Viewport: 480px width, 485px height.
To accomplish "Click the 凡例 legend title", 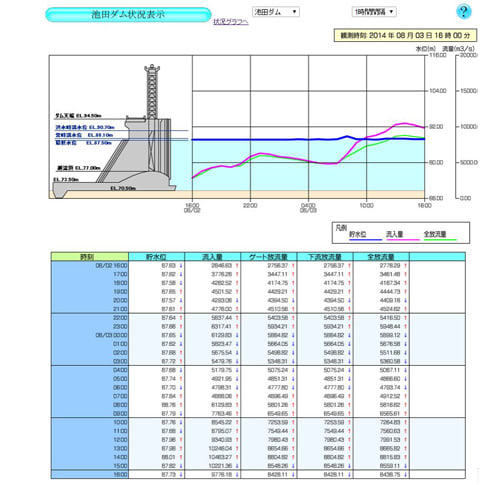I will pyautogui.click(x=341, y=228).
